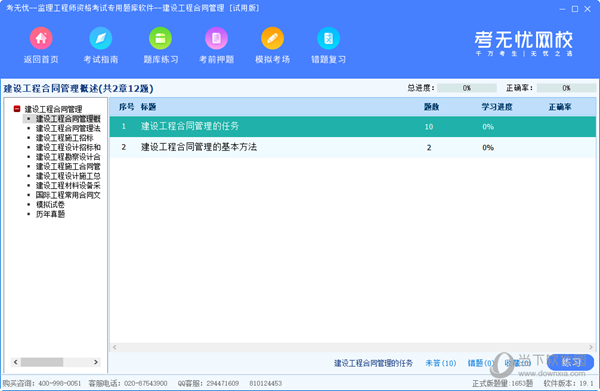Select tree item 建设工程施工招标
Image resolution: width=600 pixels, height=391 pixels.
click(x=64, y=138)
